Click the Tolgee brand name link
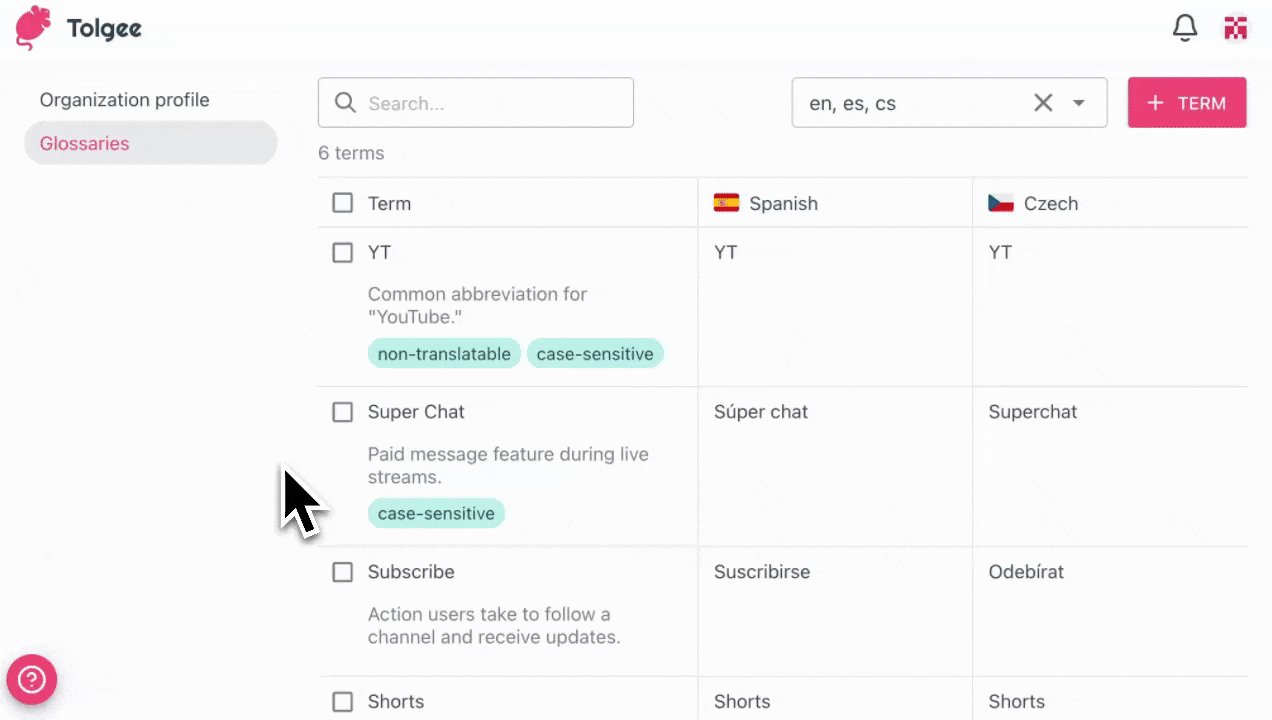This screenshot has height=720, width=1272. (x=104, y=28)
